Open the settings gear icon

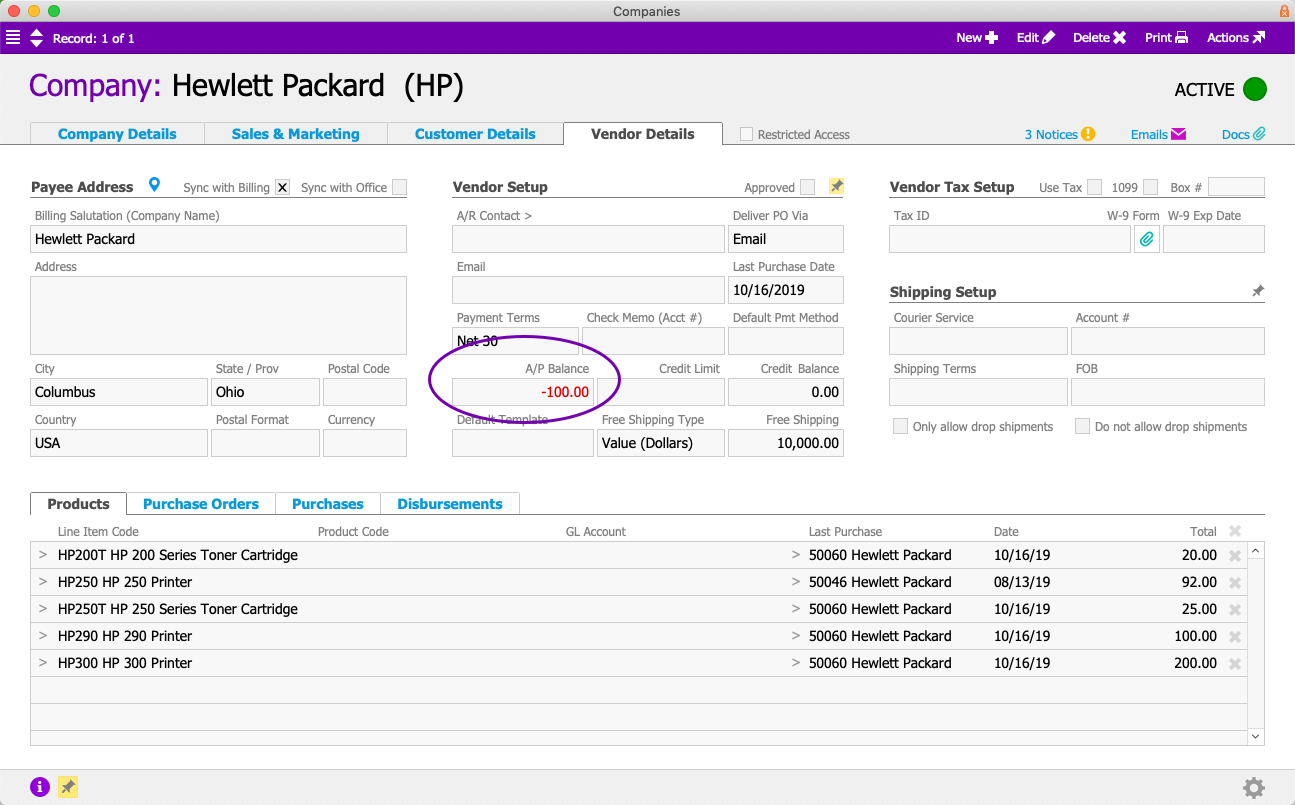(1254, 788)
